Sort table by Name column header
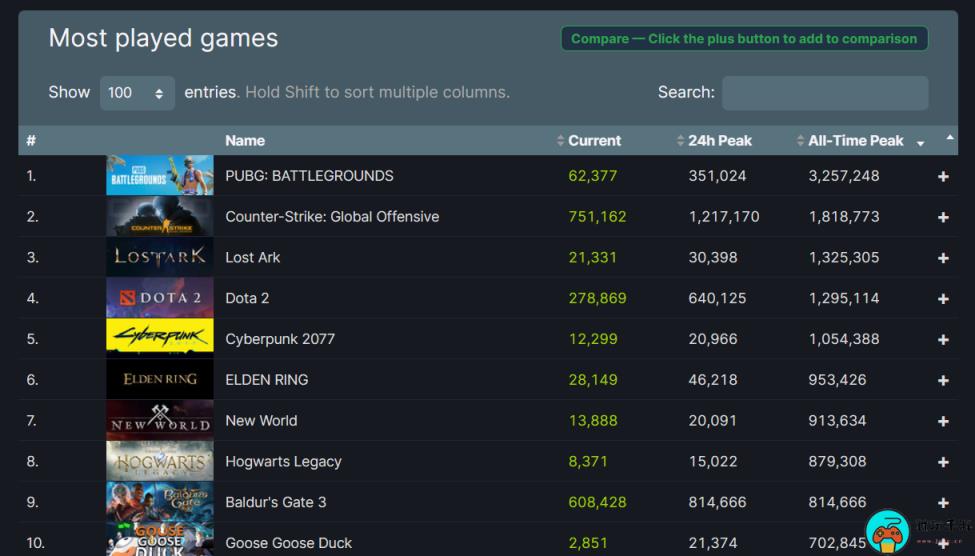Viewport: 975px width, 556px height. coord(245,141)
